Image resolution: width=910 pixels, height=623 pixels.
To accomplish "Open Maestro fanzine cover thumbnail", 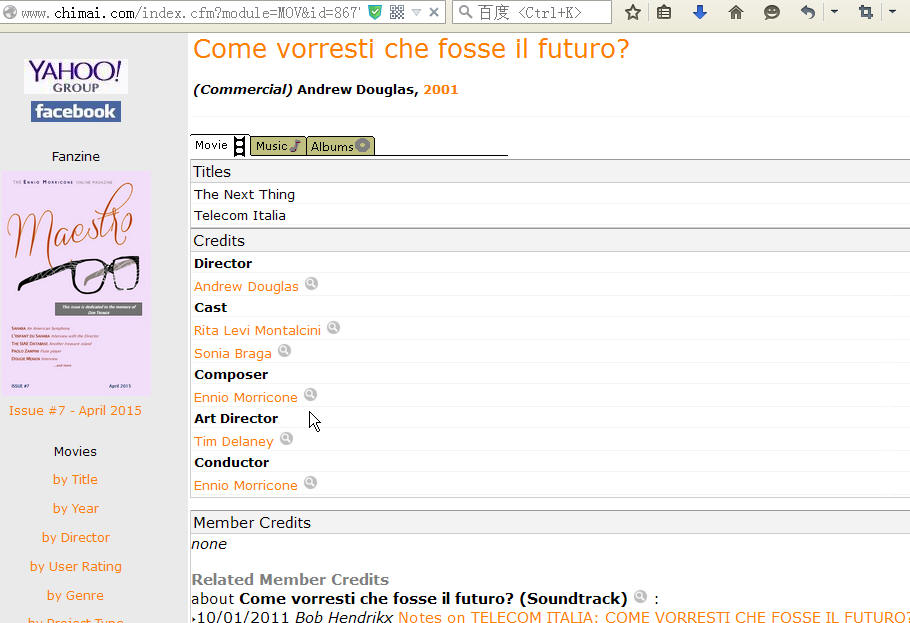I will coord(76,283).
